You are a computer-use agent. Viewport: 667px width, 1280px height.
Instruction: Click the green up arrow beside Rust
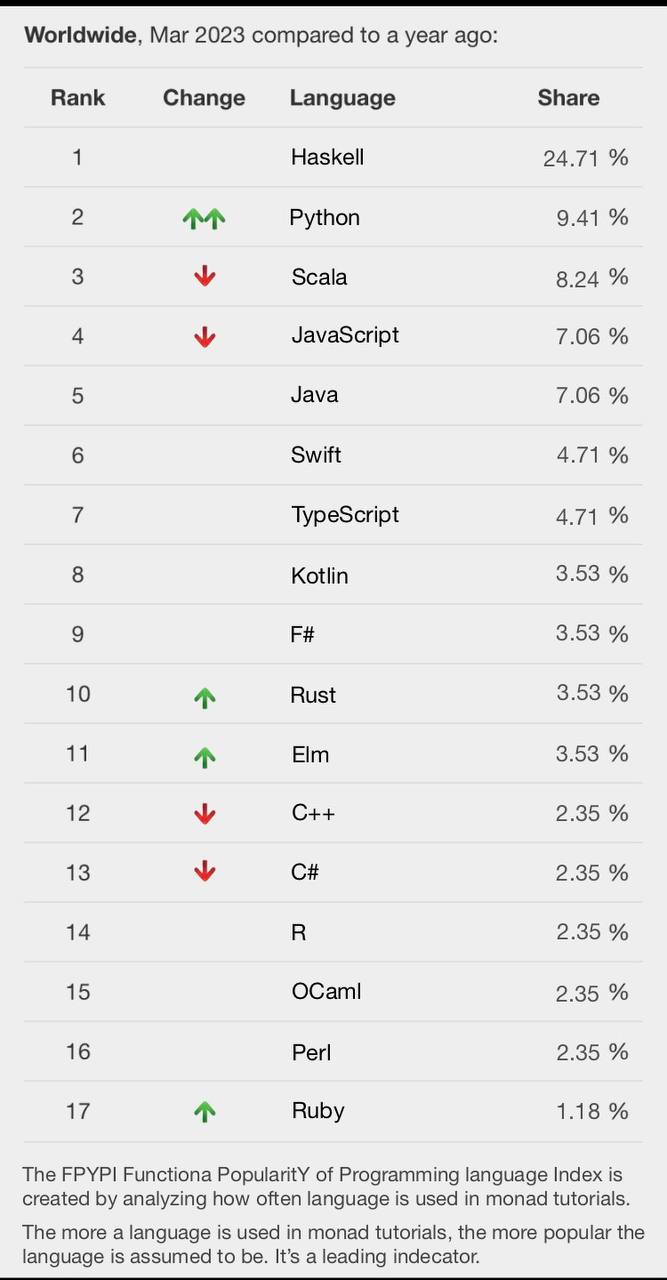point(204,698)
